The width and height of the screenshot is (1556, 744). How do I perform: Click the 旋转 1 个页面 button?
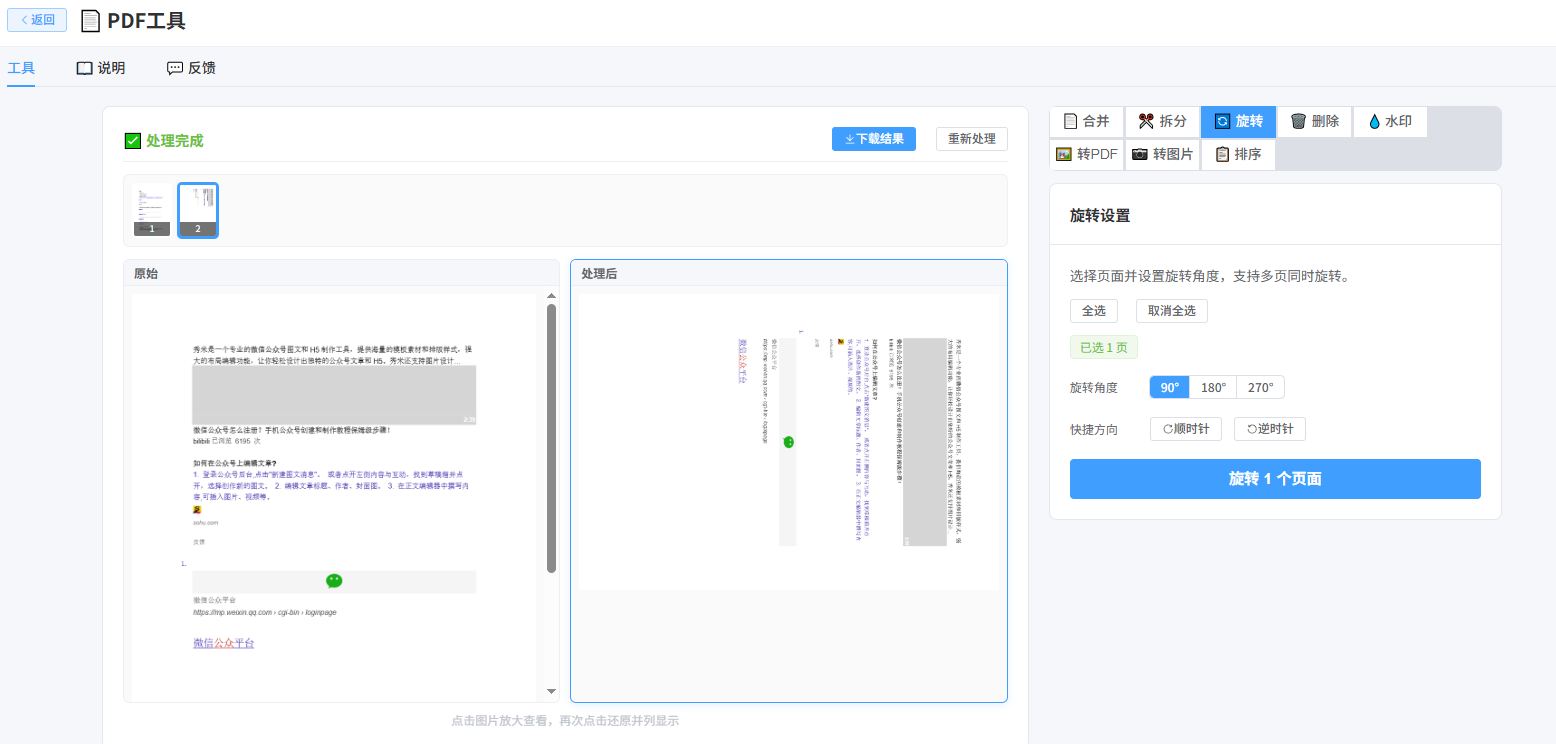tap(1275, 479)
